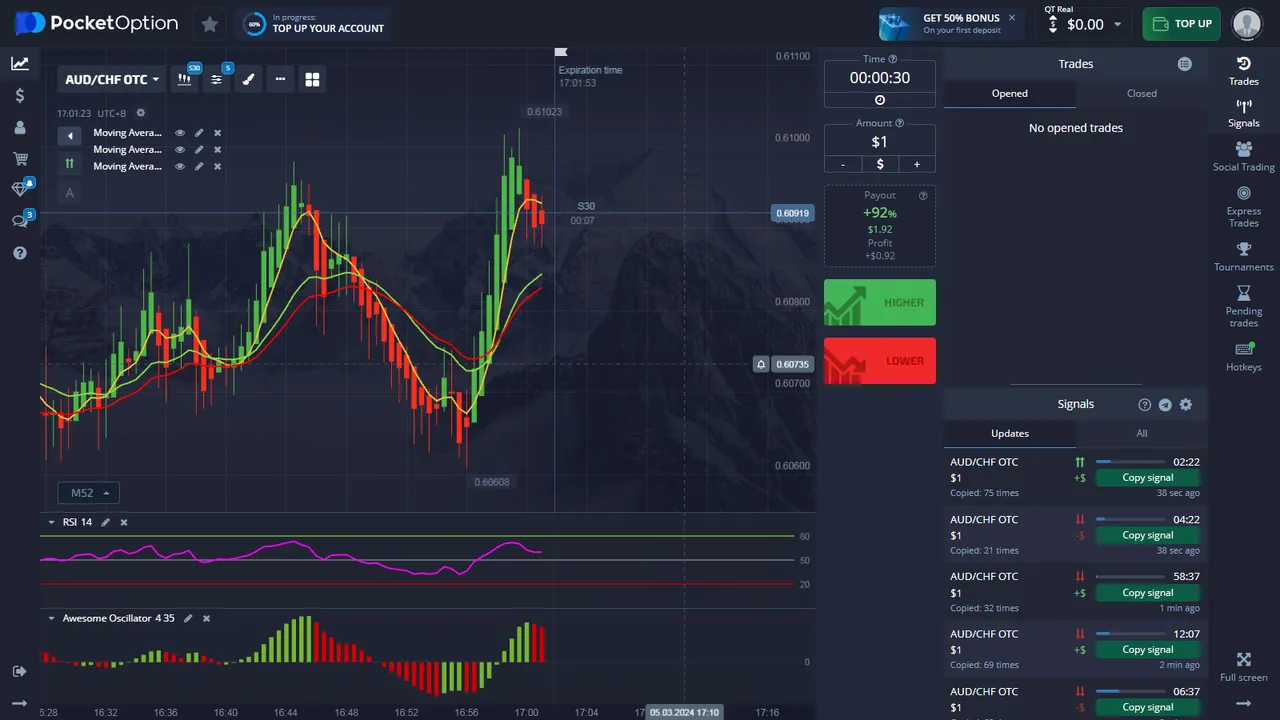Edit the second Moving Average indicator
The image size is (1280, 720).
[199, 150]
